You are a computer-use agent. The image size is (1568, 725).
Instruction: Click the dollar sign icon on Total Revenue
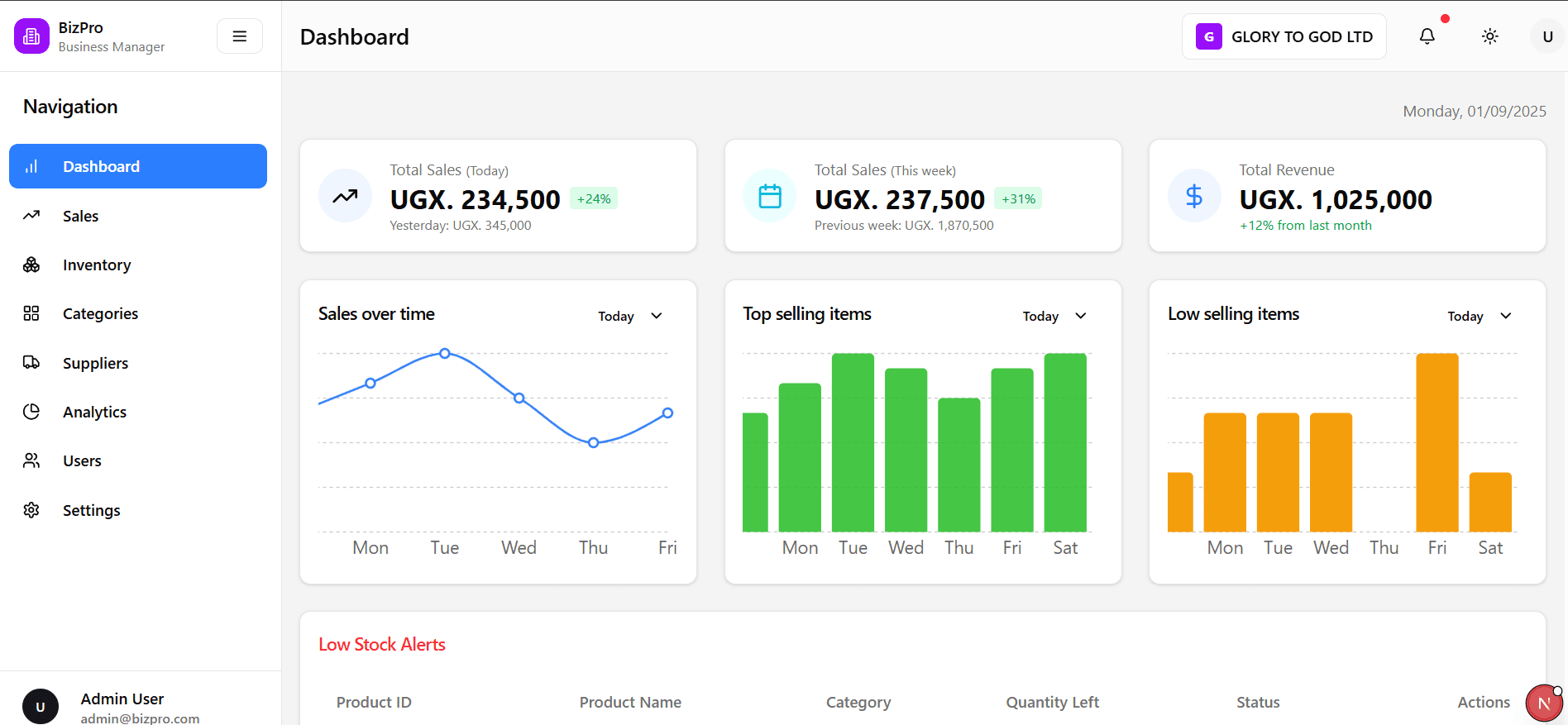click(x=1193, y=196)
